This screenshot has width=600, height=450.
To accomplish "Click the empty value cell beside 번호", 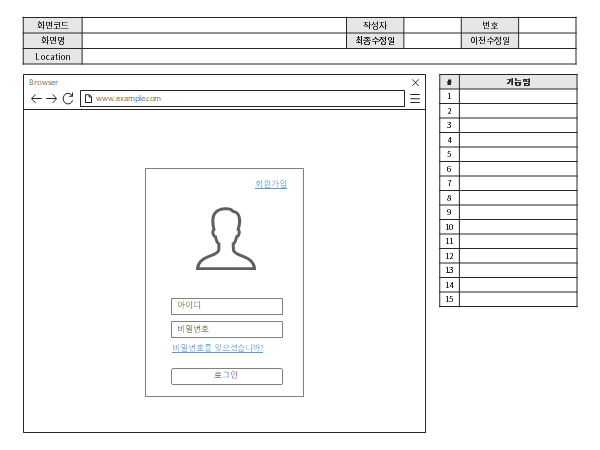I will pos(548,25).
